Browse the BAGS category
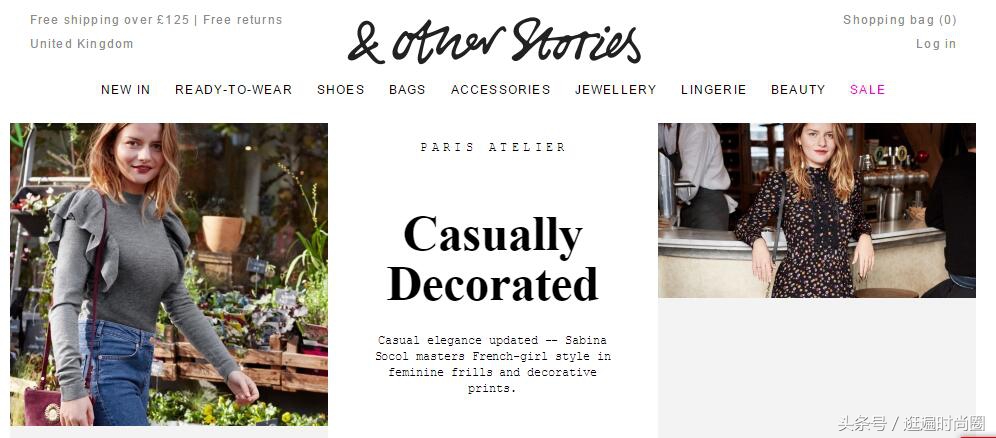Viewport: 996px width, 438px height. [407, 90]
